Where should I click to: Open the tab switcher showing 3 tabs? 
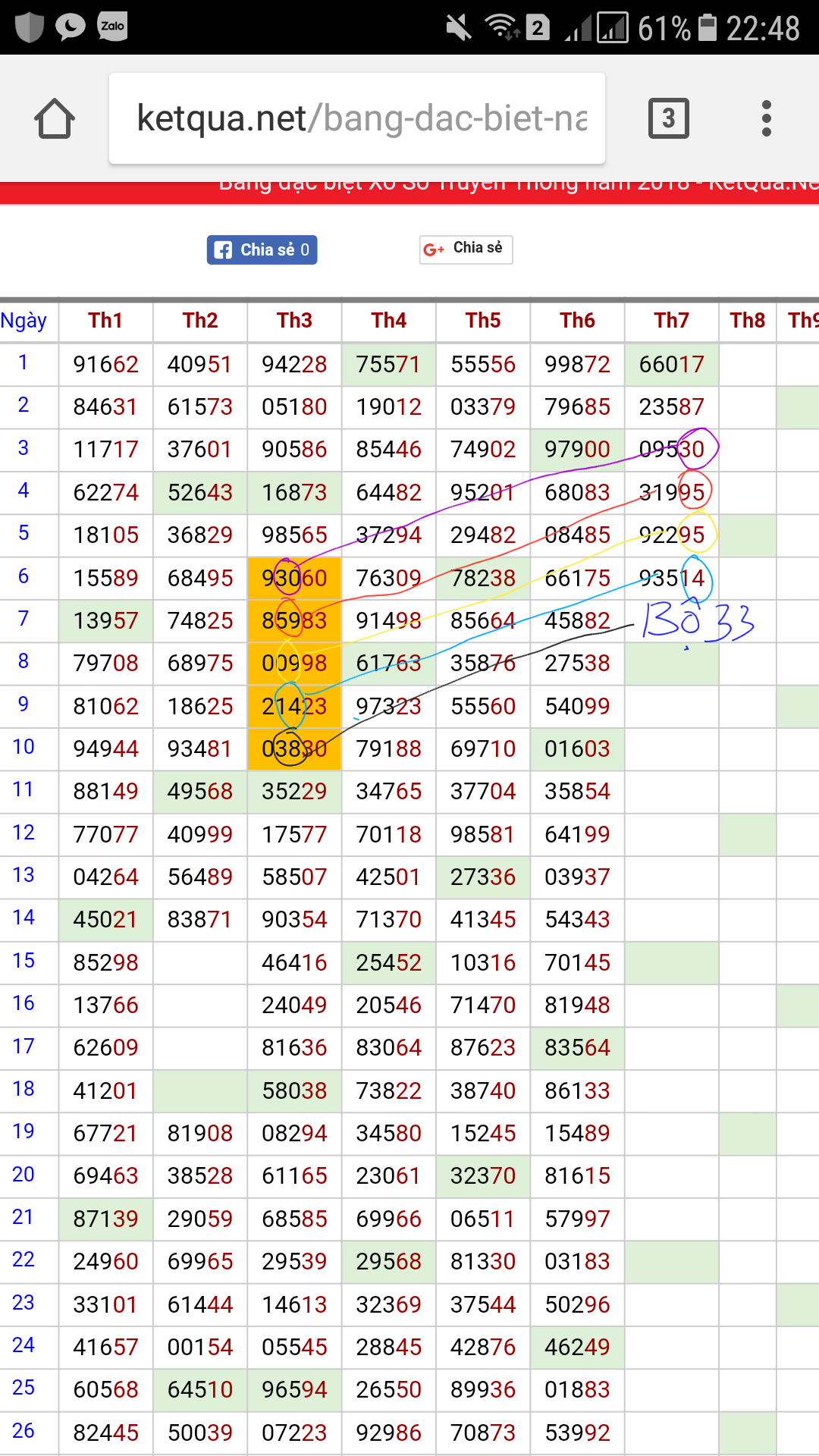(x=668, y=118)
